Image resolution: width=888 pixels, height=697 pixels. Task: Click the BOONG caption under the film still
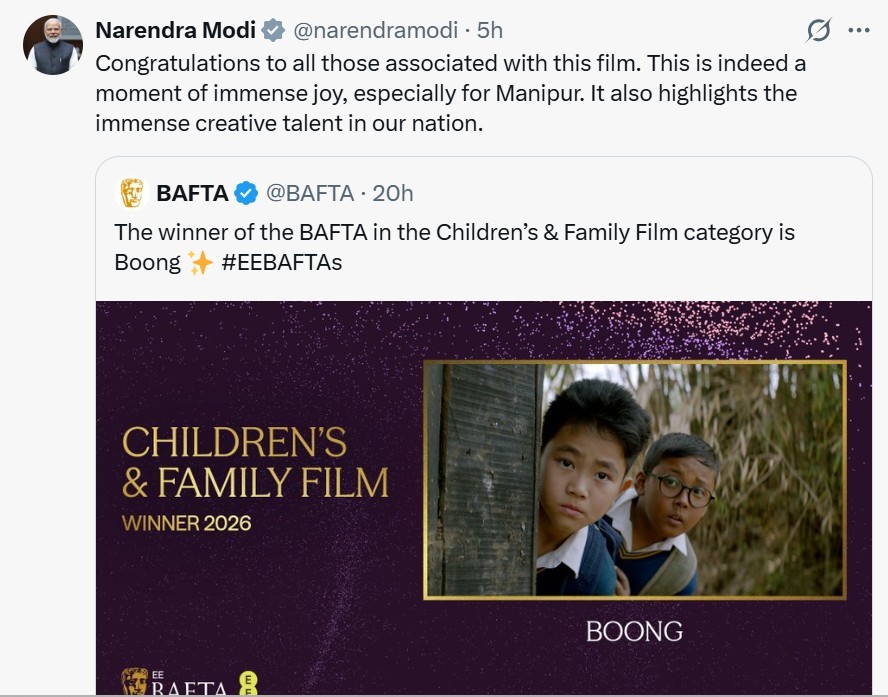click(x=634, y=631)
